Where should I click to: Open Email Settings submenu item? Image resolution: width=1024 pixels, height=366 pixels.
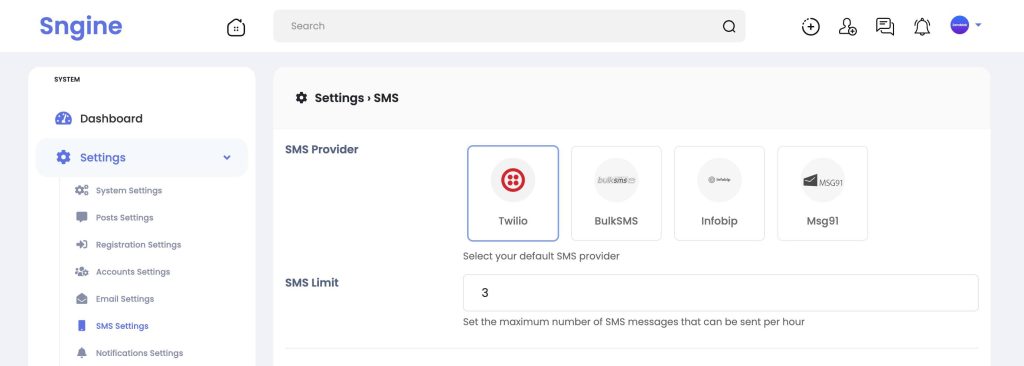click(x=125, y=299)
